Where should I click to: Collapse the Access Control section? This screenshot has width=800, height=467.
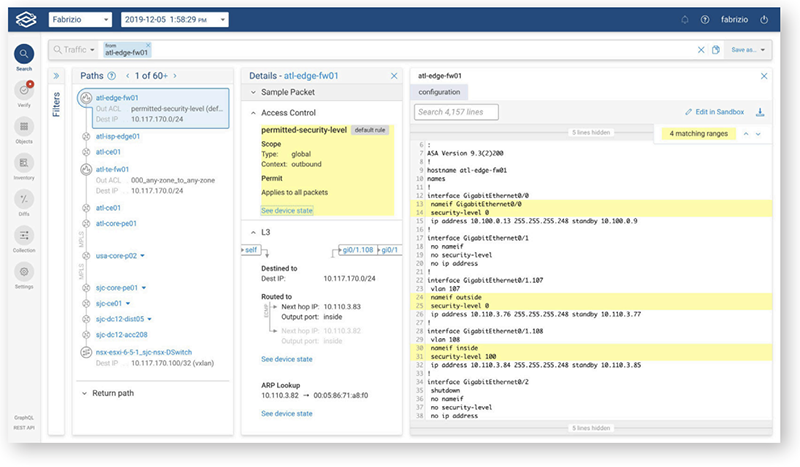[252, 113]
